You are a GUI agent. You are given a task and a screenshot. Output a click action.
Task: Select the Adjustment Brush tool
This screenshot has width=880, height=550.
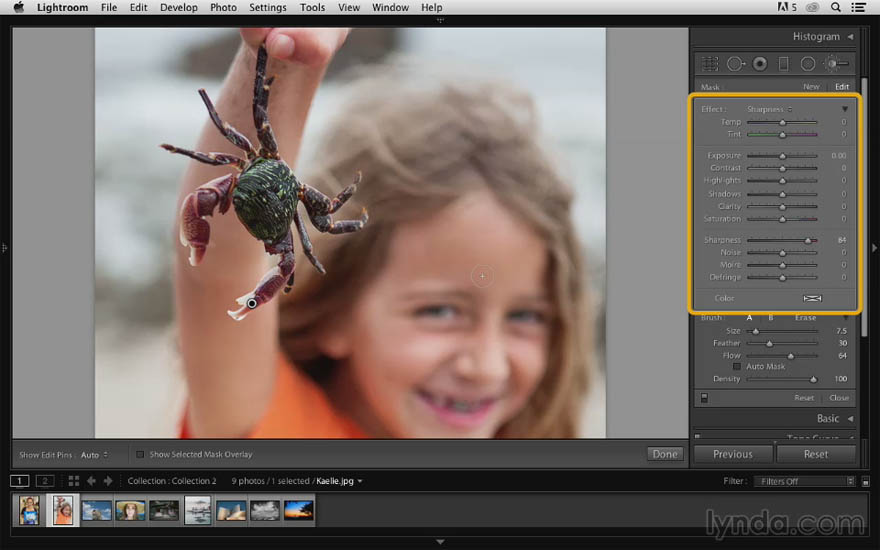tap(834, 64)
